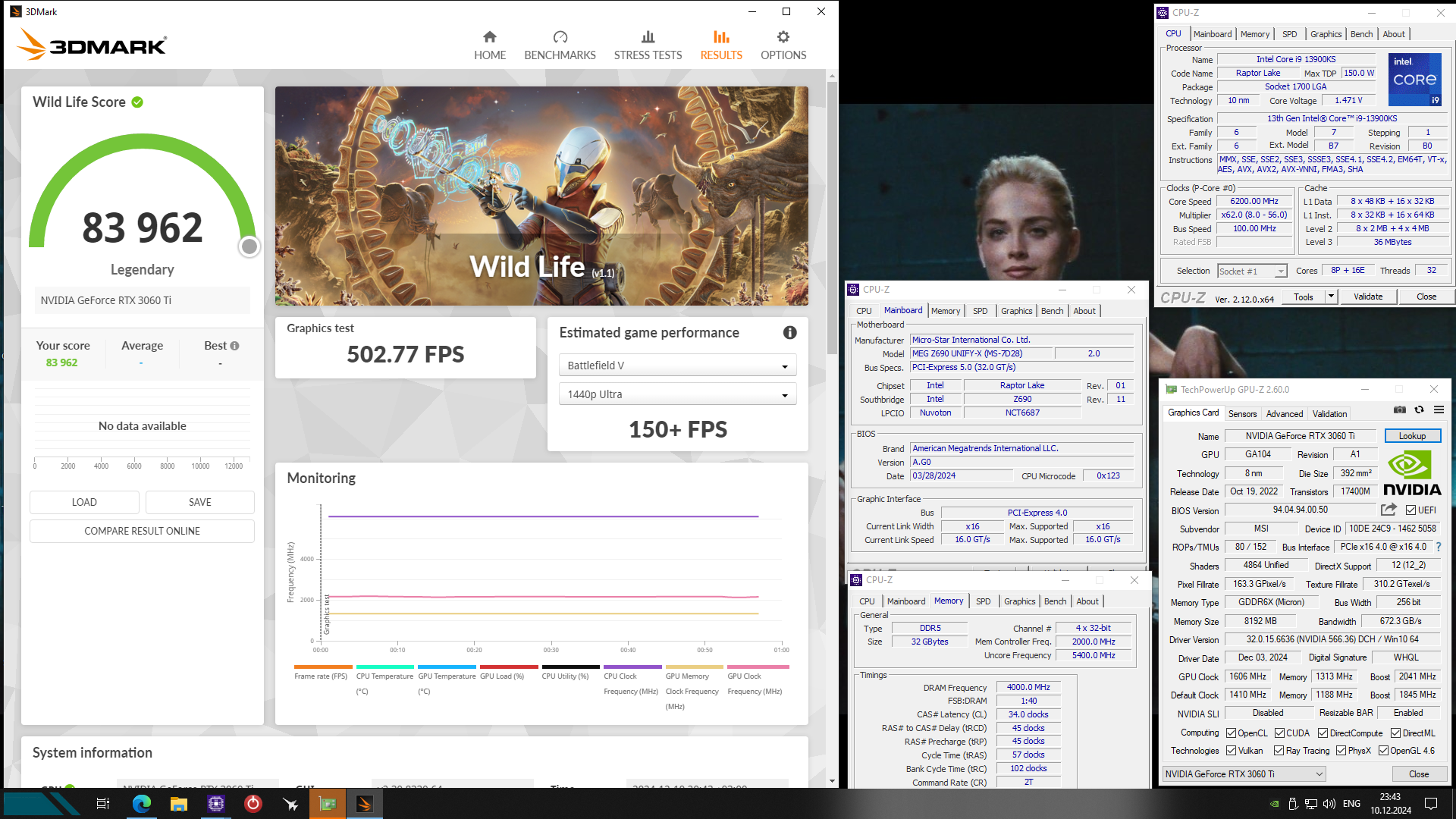1456x819 pixels.
Task: Open the volume control in system tray
Action: (1329, 804)
